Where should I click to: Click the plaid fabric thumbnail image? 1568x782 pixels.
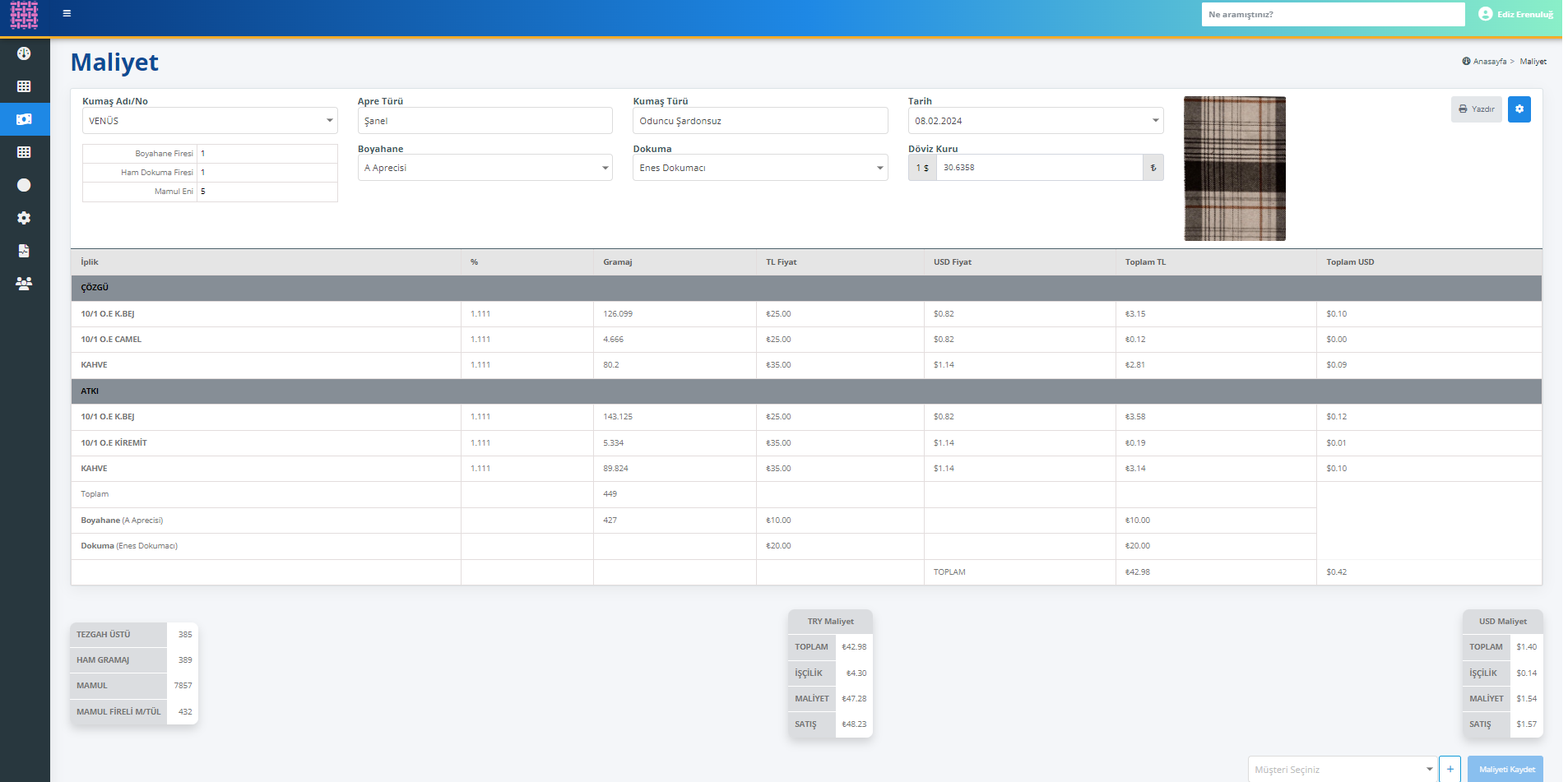(x=1234, y=169)
